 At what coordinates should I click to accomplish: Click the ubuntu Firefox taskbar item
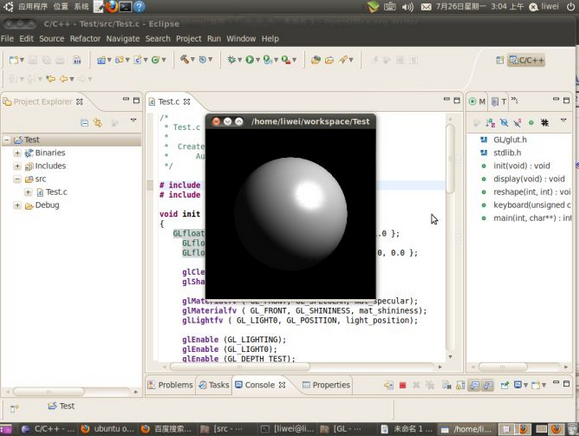108,429
